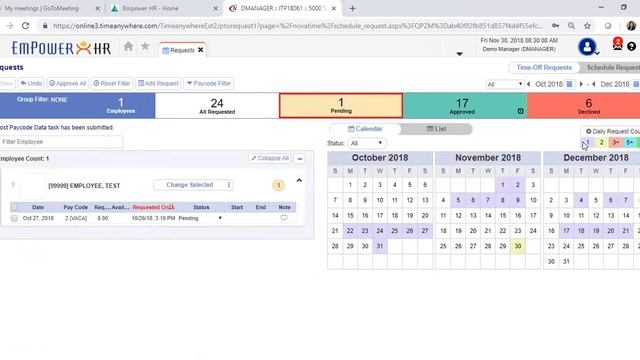640x360 pixels.
Task: Close the Requests tab
Action: pos(200,50)
